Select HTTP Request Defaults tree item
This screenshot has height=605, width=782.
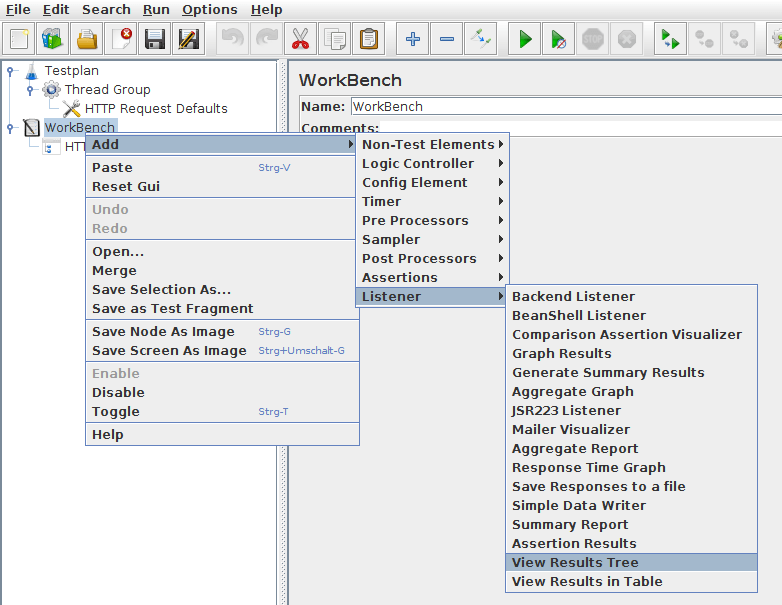pyautogui.click(x=155, y=109)
